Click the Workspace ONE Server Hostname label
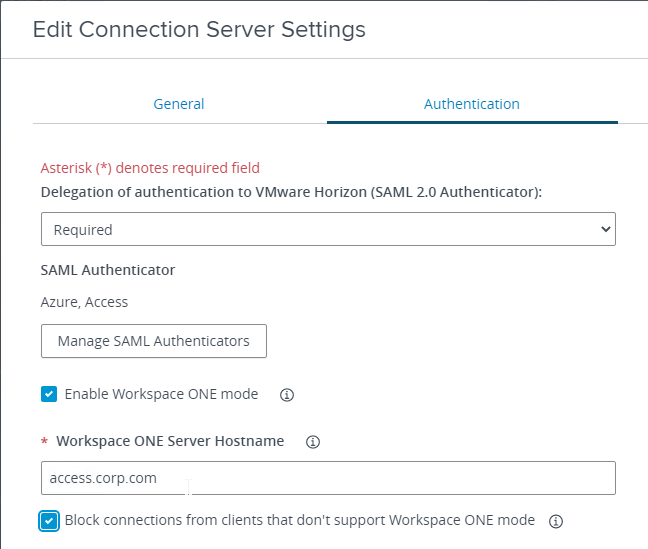The image size is (648, 549). 170,441
